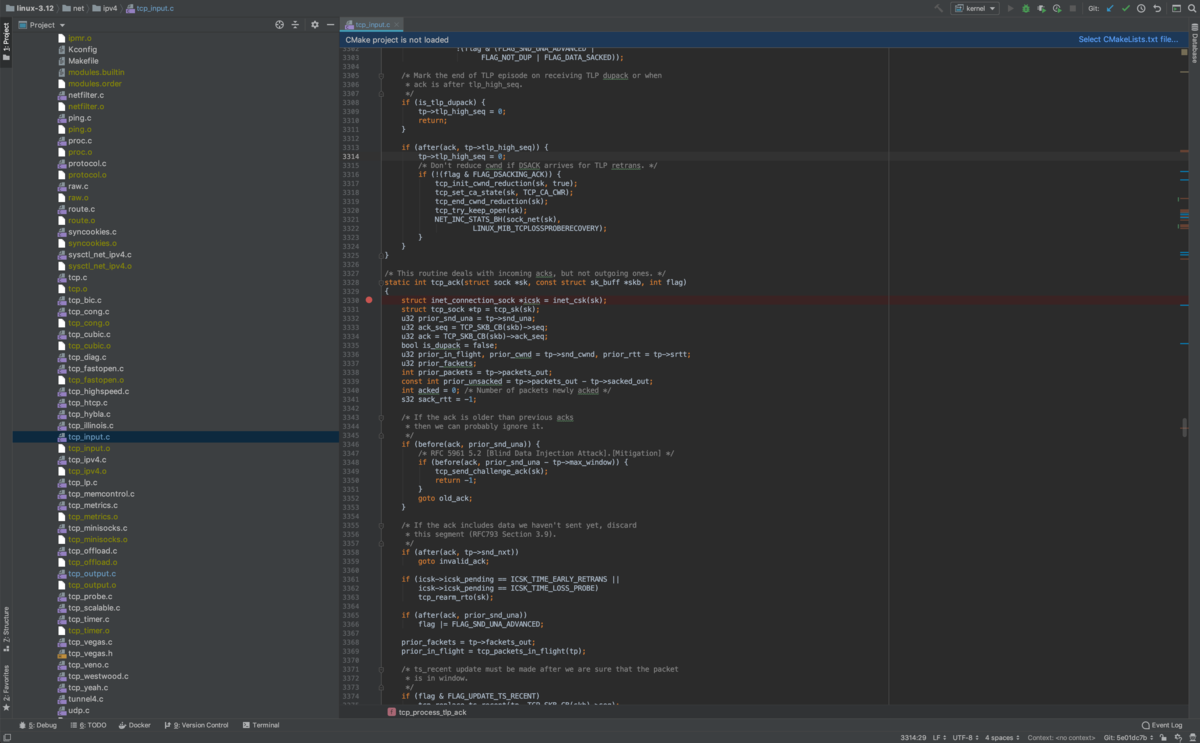Open the Docker tool window
The height and width of the screenshot is (743, 1200).
click(134, 725)
